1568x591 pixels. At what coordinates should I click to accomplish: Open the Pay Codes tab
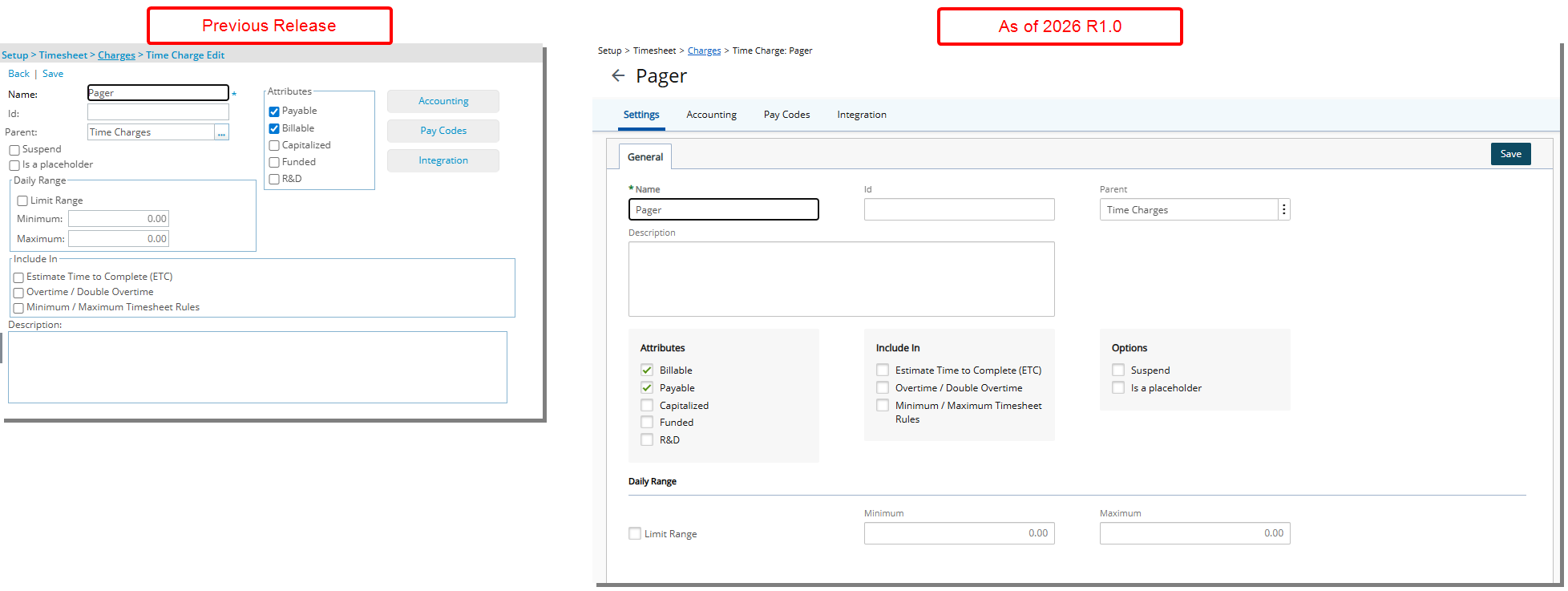click(786, 115)
